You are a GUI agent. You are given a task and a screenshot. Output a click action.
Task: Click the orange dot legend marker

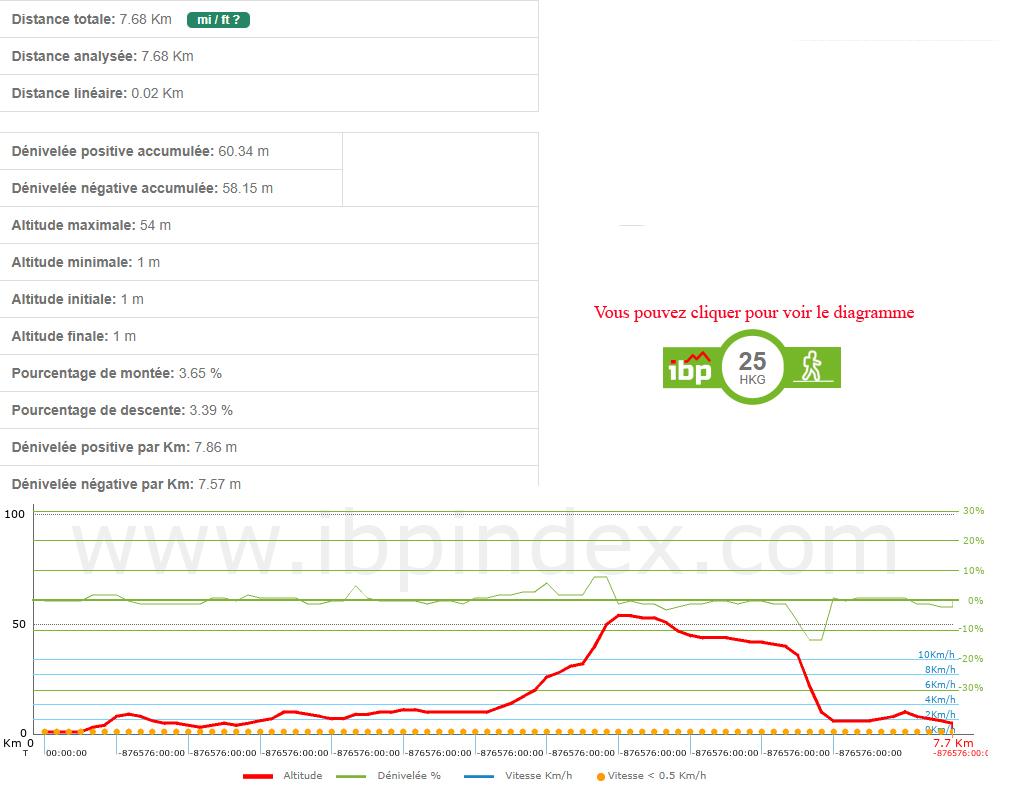[601, 776]
